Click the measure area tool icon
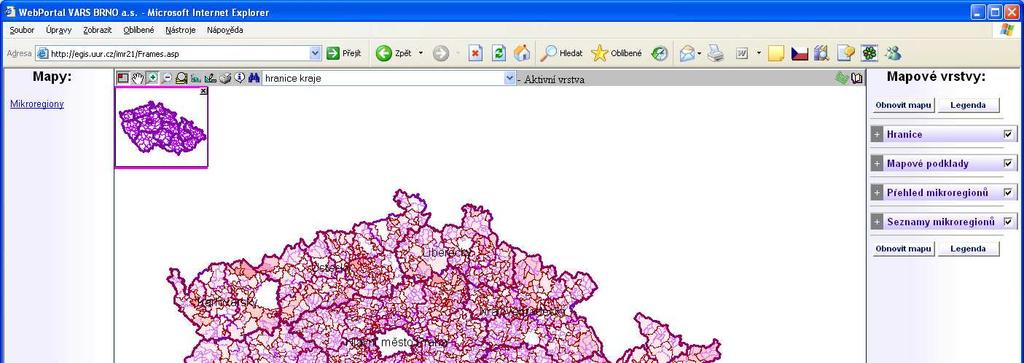The image size is (1024, 363). [x=210, y=78]
